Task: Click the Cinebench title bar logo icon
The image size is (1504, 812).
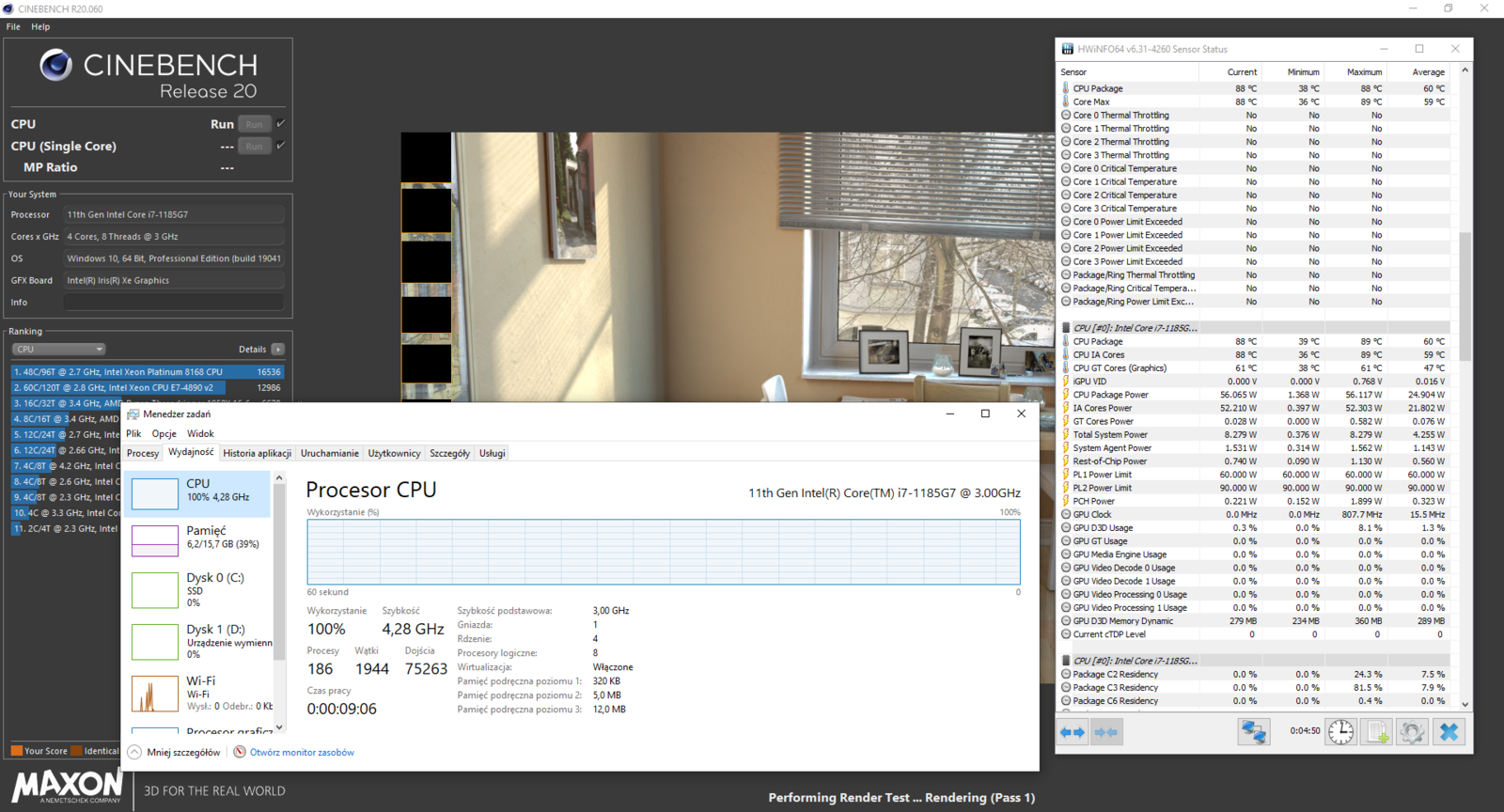Action: point(8,8)
